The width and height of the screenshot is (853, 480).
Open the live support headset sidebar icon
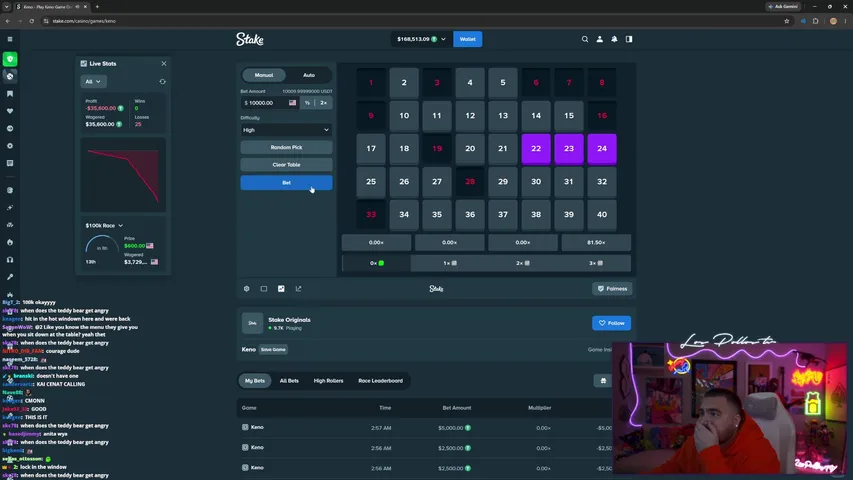10,260
